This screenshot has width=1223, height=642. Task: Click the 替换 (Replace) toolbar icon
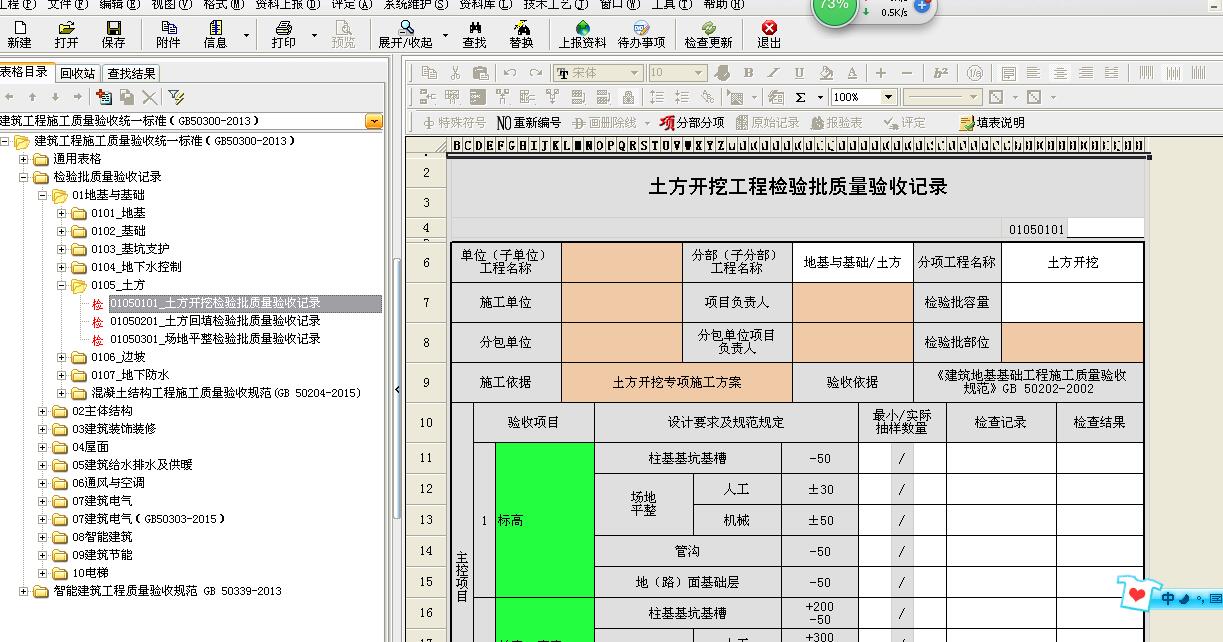click(x=521, y=34)
